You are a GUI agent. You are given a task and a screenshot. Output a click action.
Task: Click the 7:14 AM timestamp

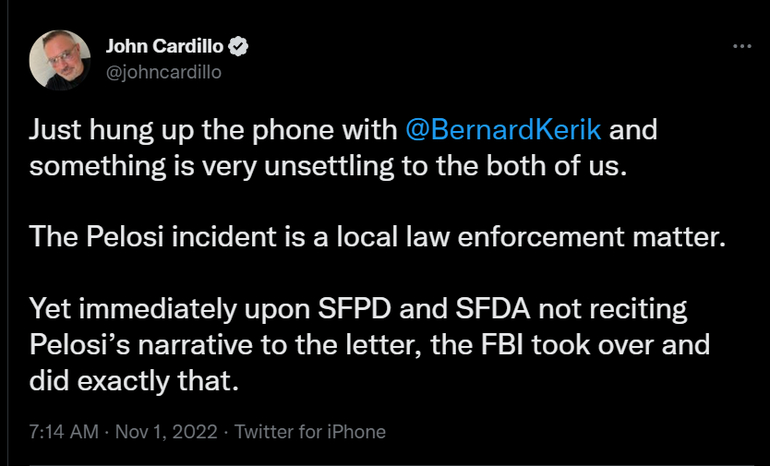[62, 432]
